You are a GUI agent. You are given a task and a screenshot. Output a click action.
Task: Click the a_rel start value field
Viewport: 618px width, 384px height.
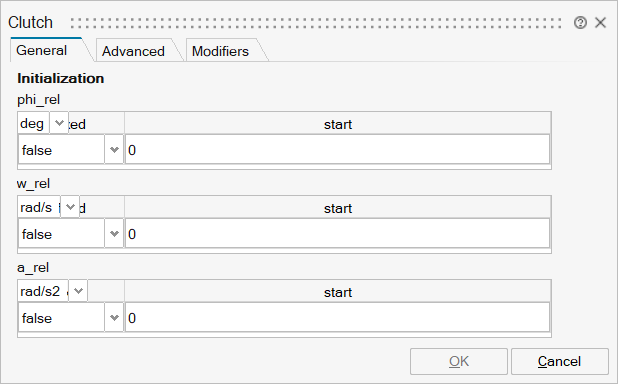click(x=337, y=318)
